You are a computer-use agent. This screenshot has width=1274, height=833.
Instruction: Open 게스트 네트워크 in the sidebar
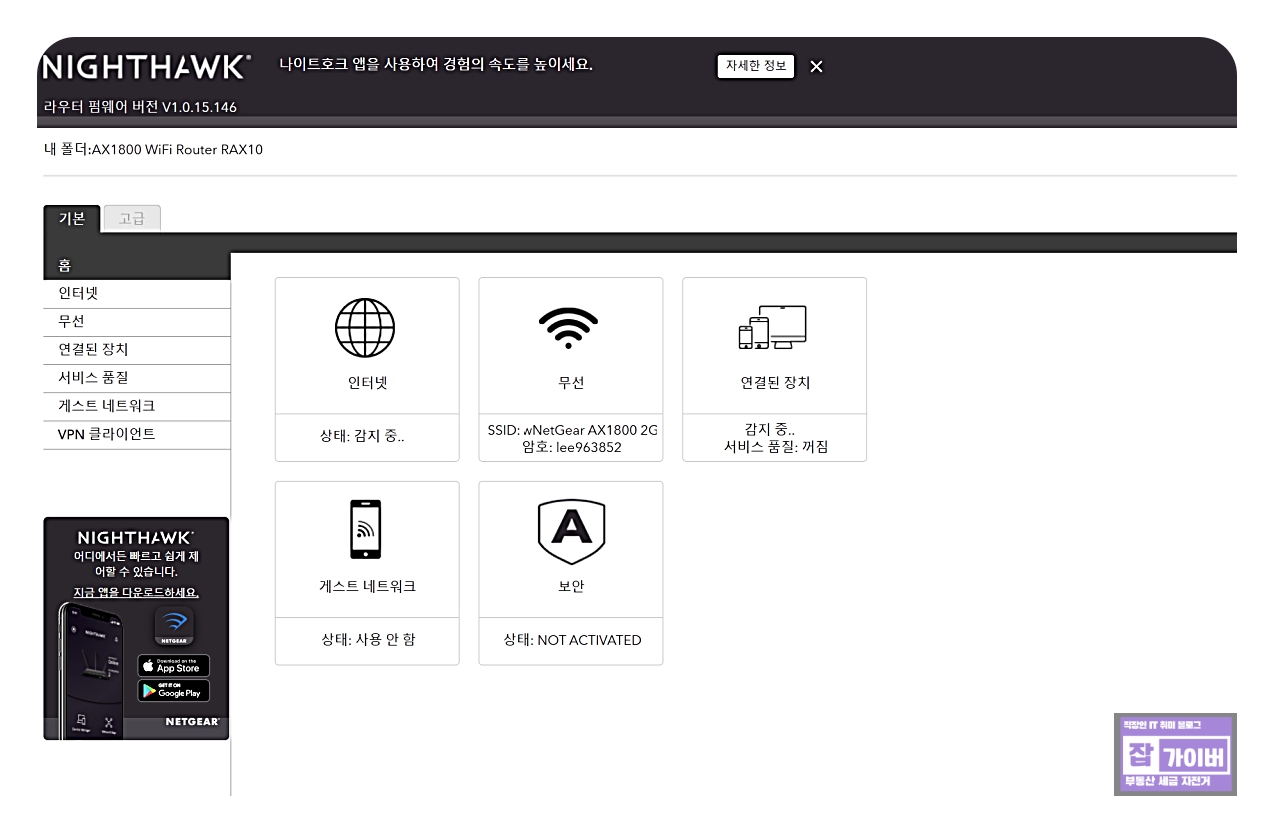[x=136, y=406]
